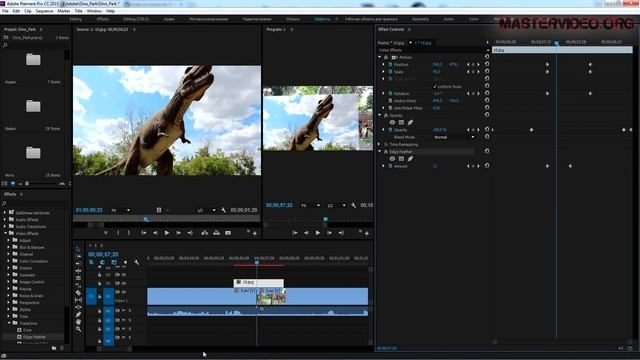Collapse the Video Effects folder
Viewport: 640px width, 360px height.
(x=6, y=233)
